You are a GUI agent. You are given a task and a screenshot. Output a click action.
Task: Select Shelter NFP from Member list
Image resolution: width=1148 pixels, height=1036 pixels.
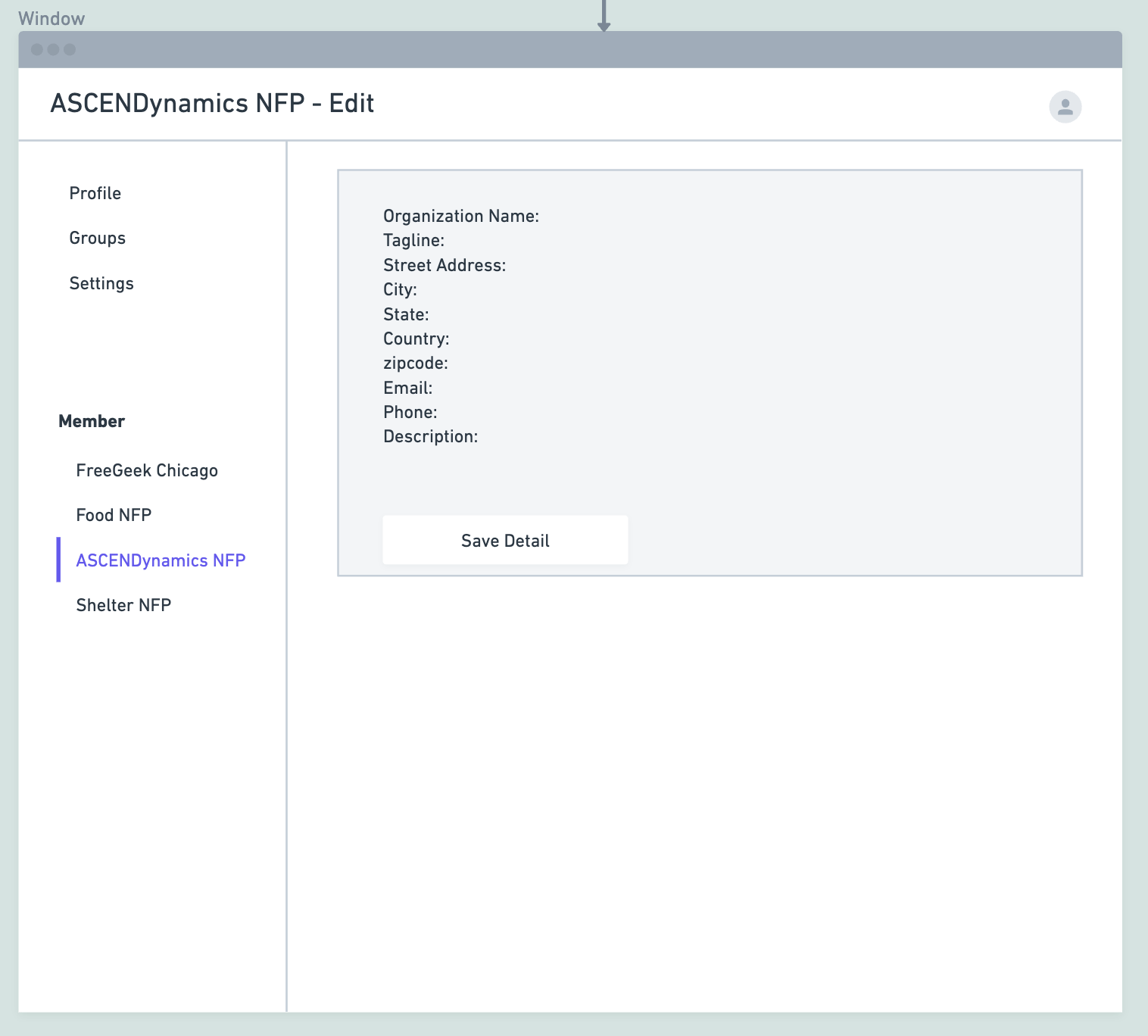[123, 604]
